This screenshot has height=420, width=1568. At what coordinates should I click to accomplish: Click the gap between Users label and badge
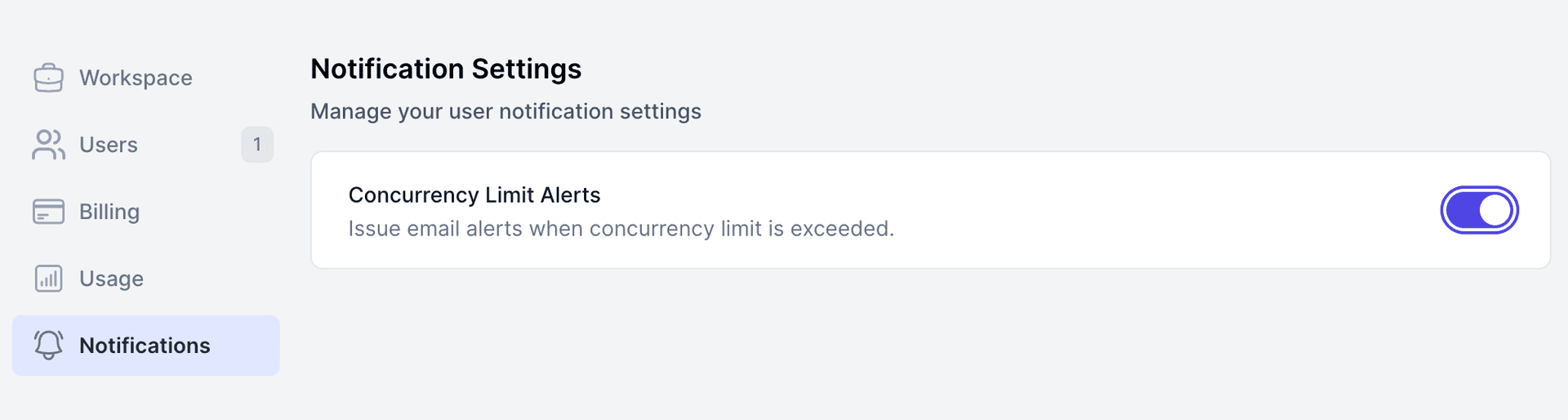pyautogui.click(x=188, y=145)
